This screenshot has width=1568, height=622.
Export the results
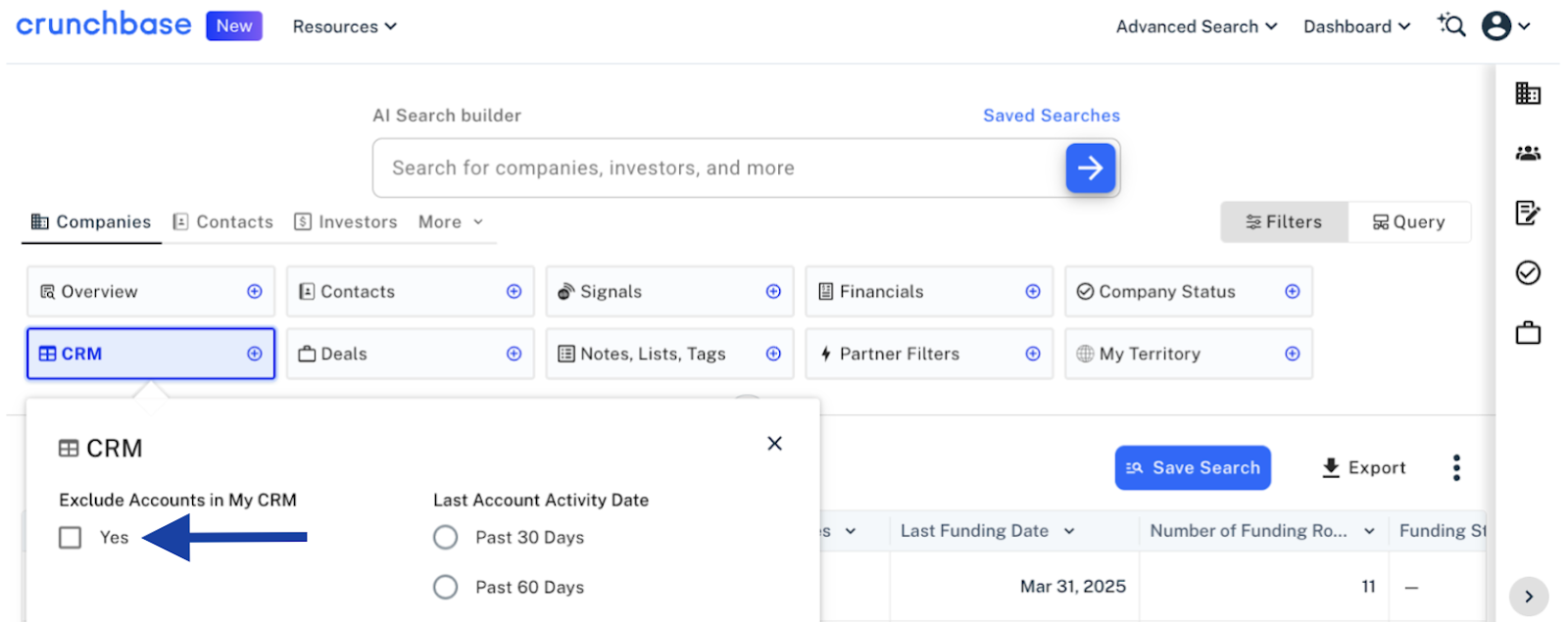click(1363, 468)
